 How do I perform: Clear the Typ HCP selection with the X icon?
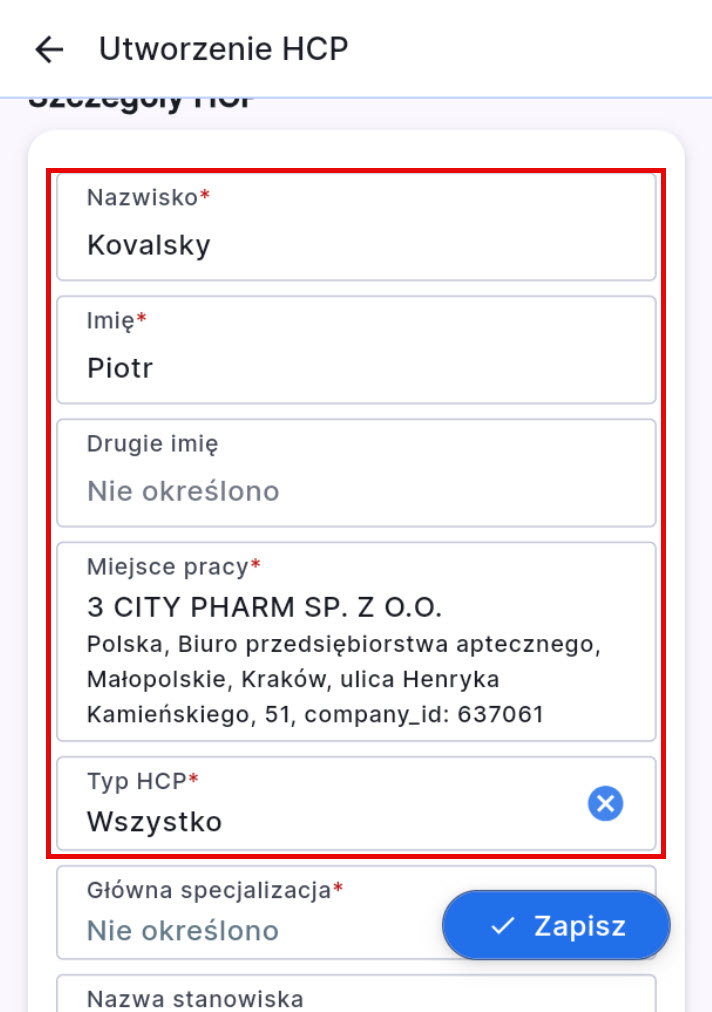(605, 803)
